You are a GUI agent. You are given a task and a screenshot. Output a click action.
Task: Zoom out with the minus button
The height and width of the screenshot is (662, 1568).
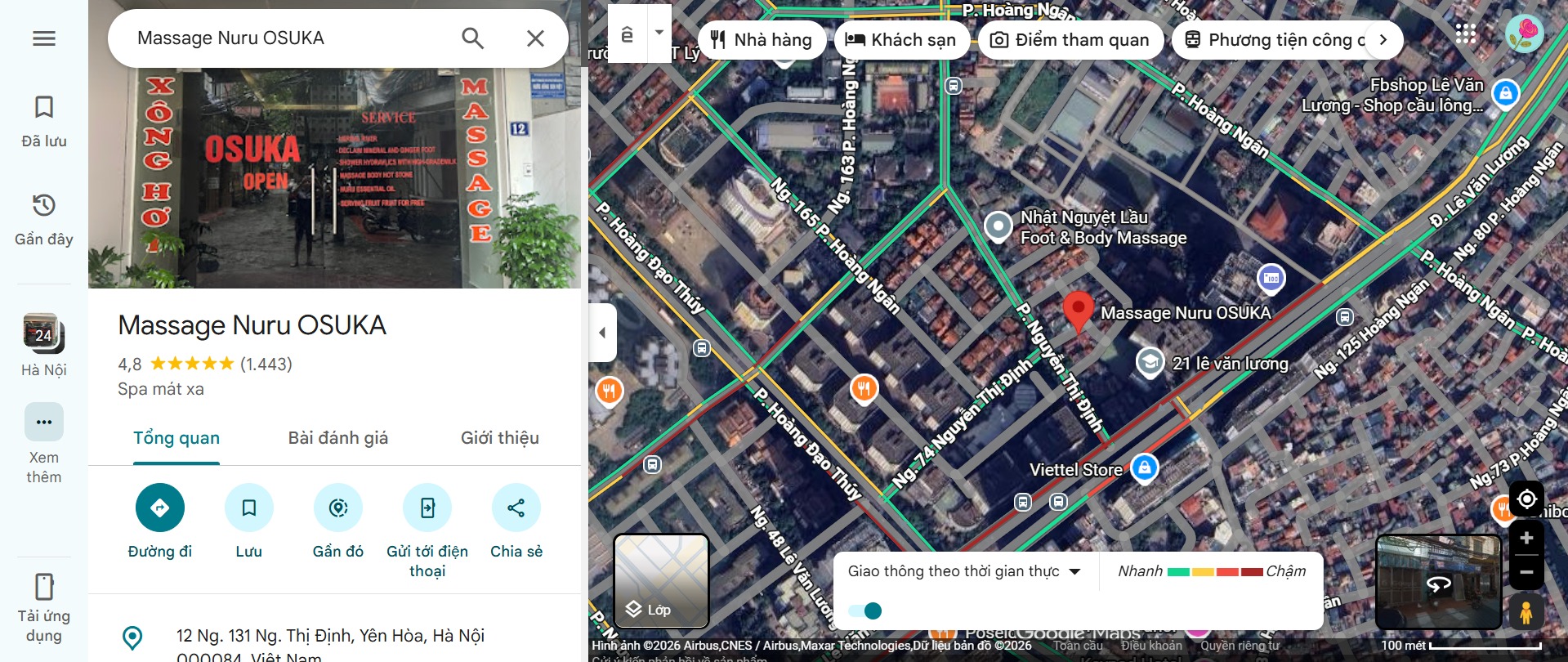pyautogui.click(x=1526, y=572)
